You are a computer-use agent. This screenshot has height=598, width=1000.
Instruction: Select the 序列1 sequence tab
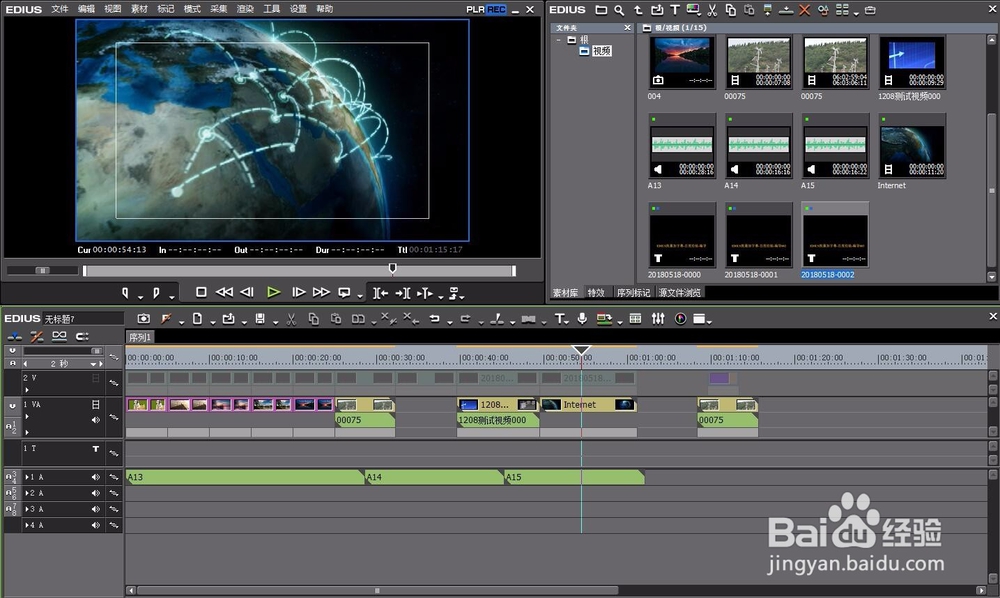click(x=140, y=337)
